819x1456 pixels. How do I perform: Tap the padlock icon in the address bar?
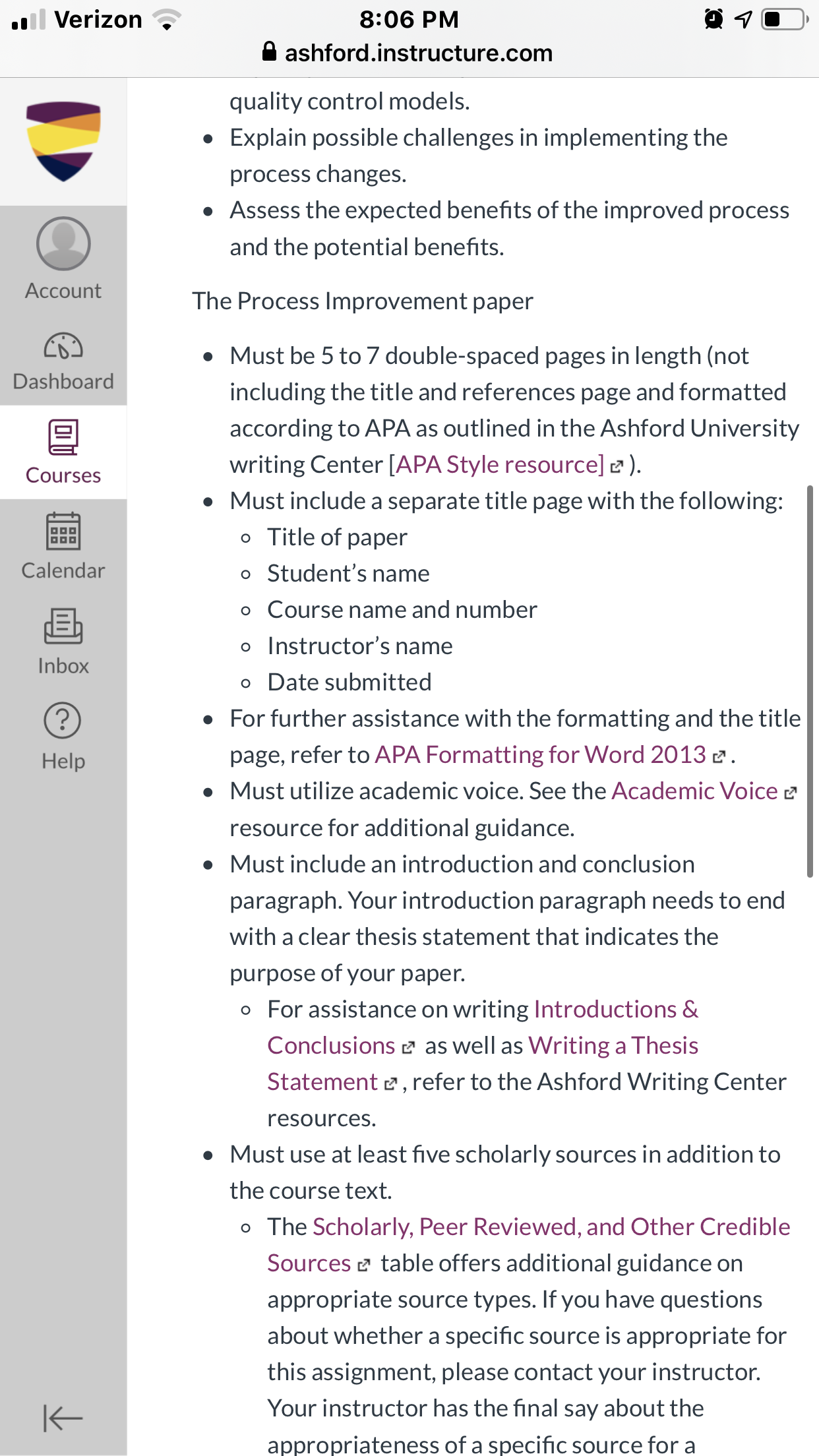click(x=269, y=51)
